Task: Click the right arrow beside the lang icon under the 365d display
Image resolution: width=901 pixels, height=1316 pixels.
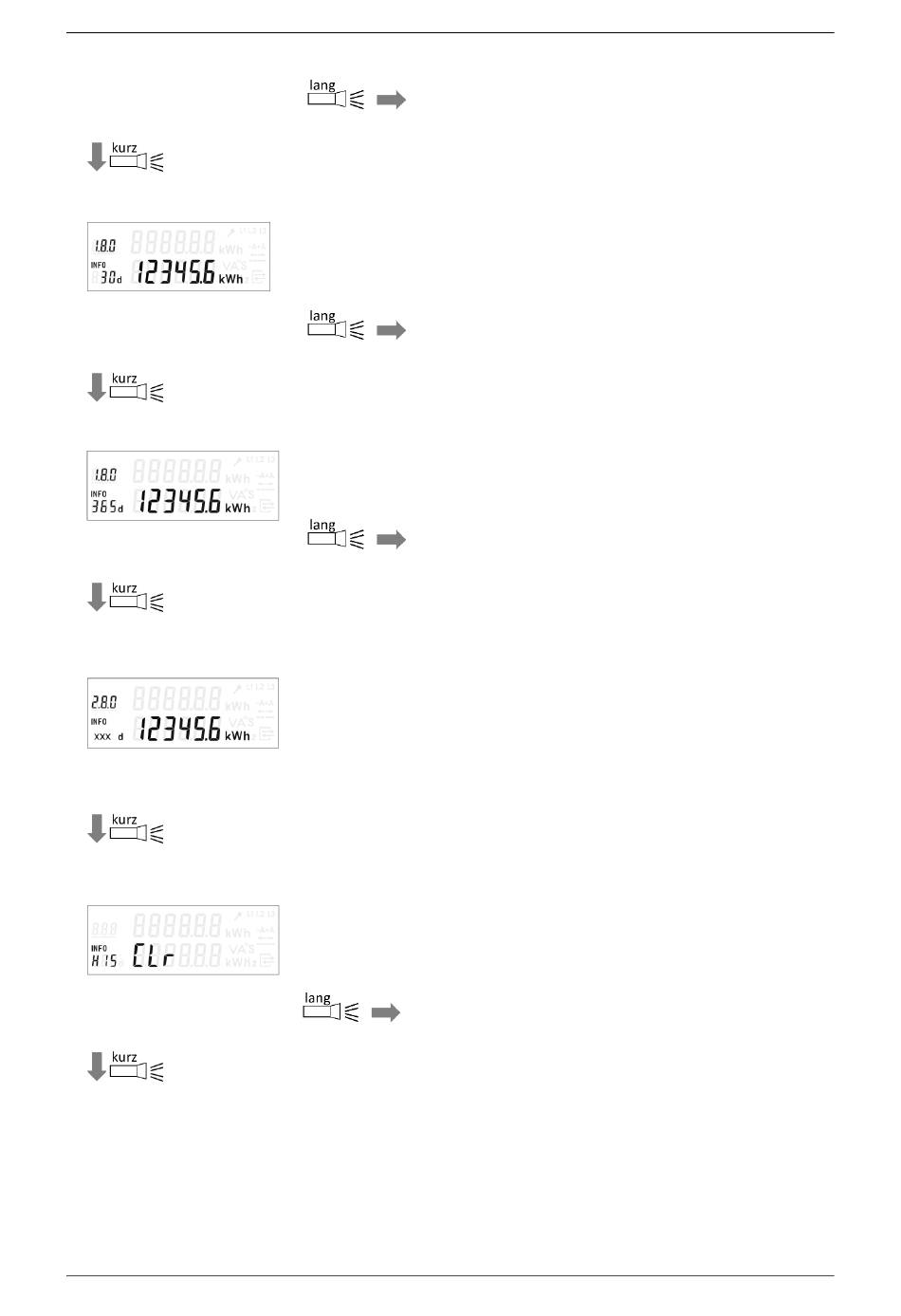Action: coord(391,540)
